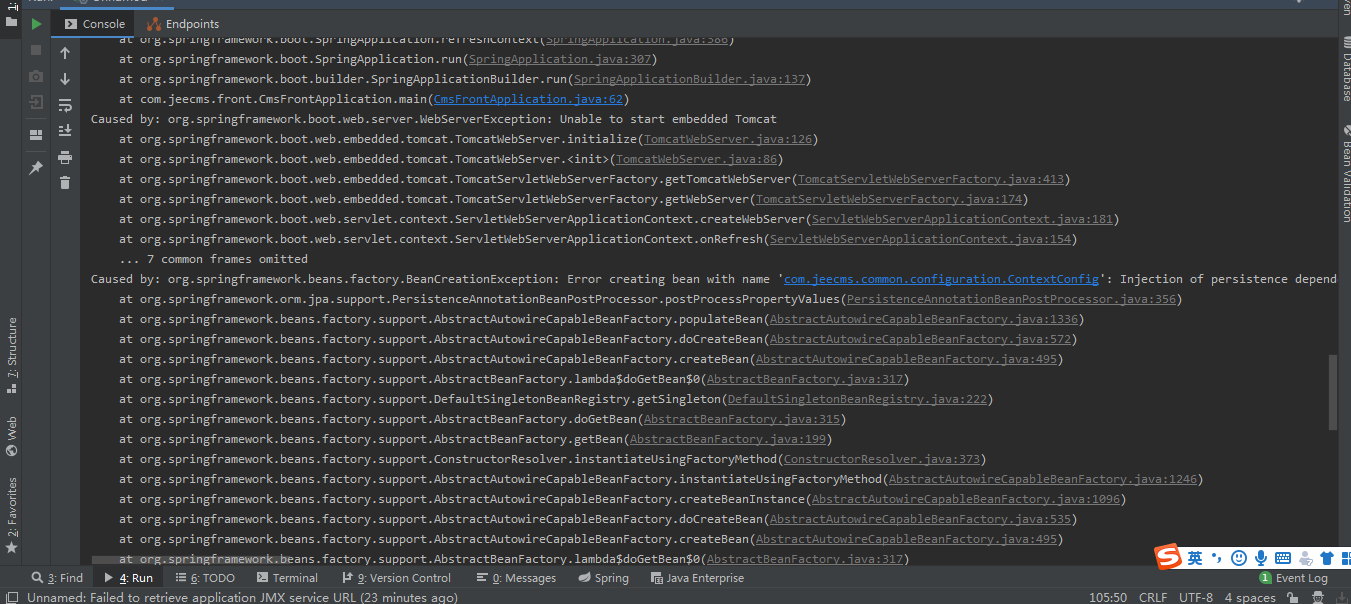Click the Sogou microphone voice input icon
Screen dimensions: 1351x604
point(1261,557)
